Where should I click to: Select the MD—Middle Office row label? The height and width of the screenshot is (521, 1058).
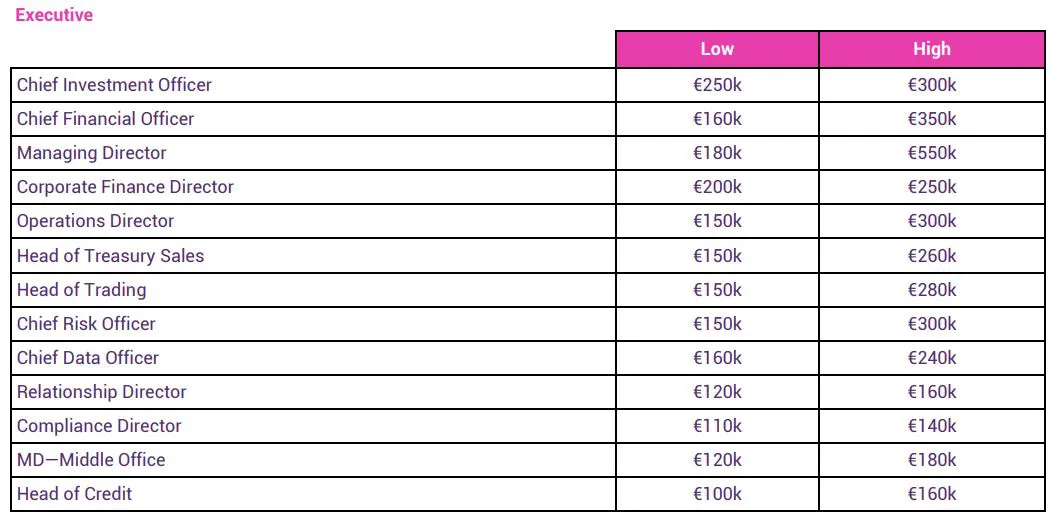click(91, 460)
